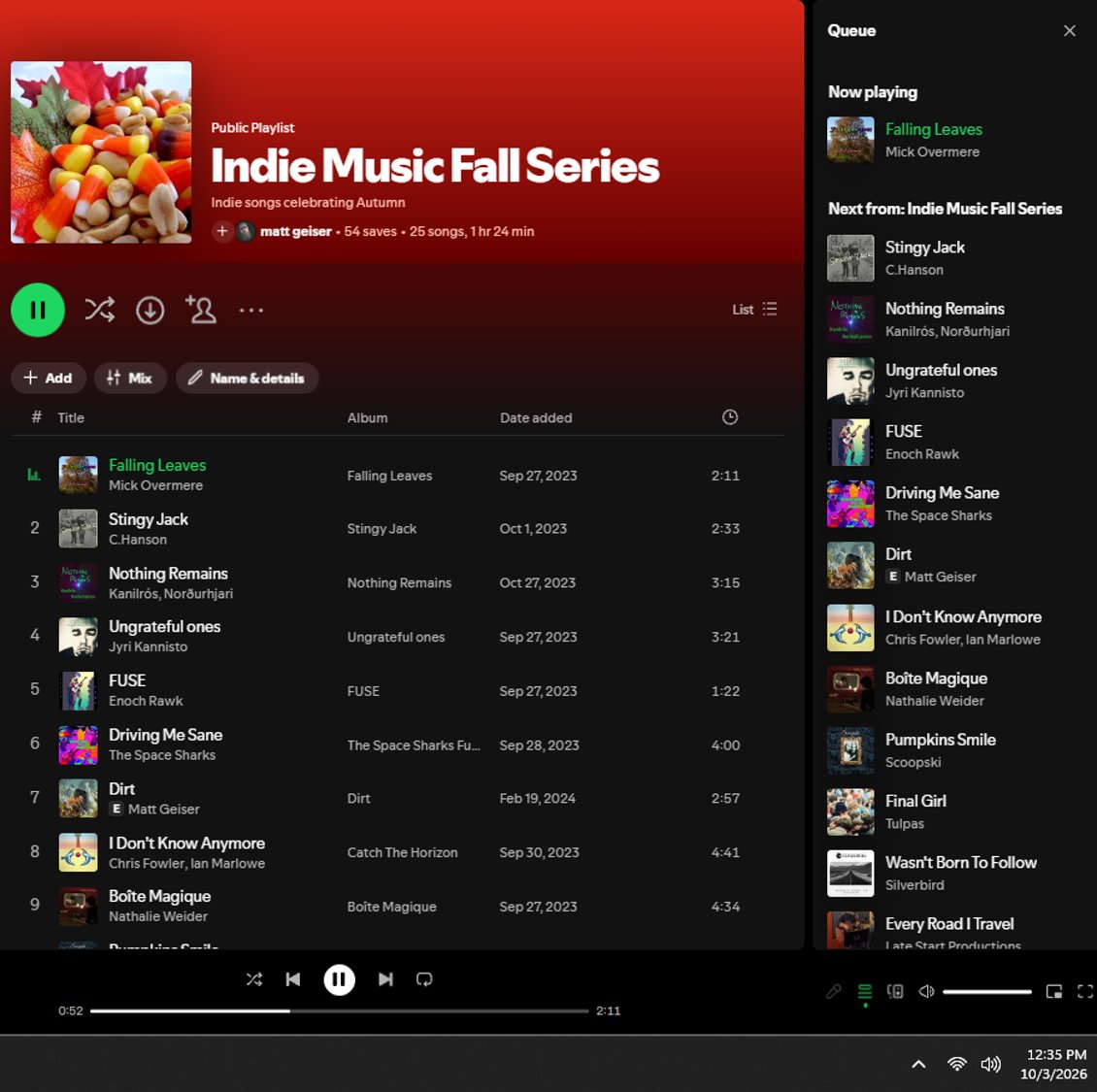The image size is (1097, 1092).
Task: Open the List view options
Action: coord(754,310)
